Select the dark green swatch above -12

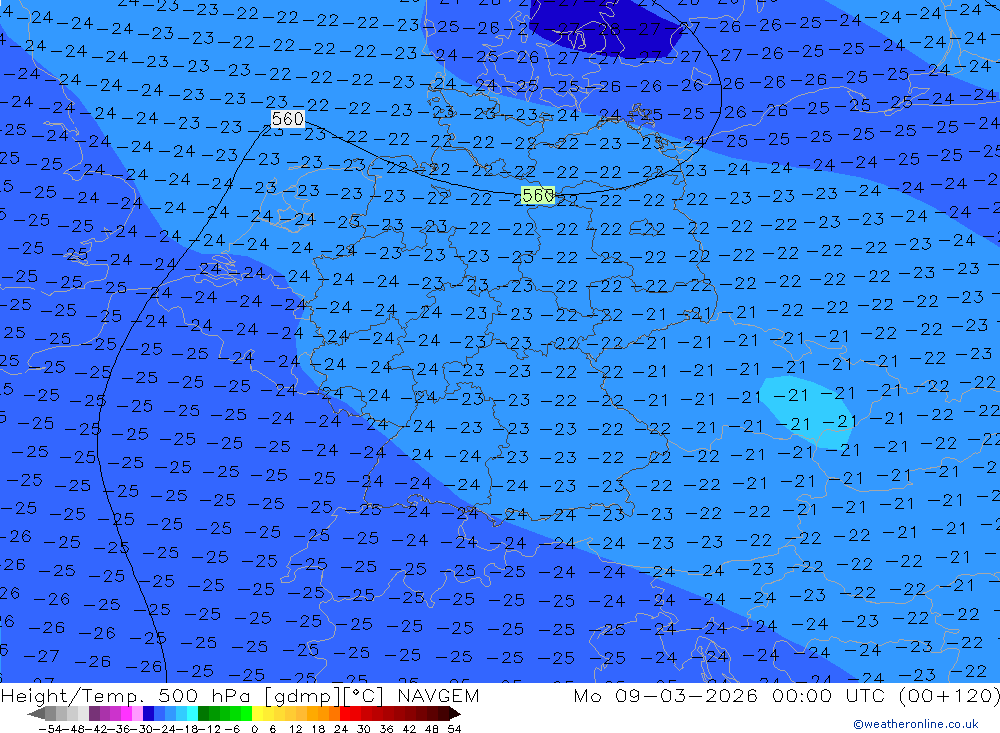click(x=203, y=713)
